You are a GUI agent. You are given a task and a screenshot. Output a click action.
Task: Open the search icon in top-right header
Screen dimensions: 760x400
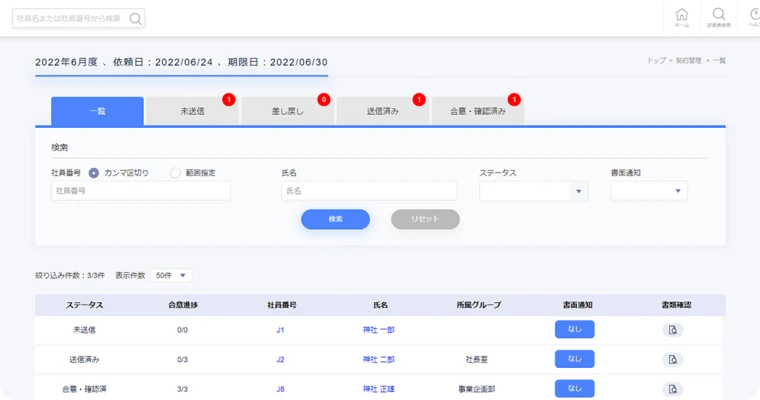coord(718,17)
